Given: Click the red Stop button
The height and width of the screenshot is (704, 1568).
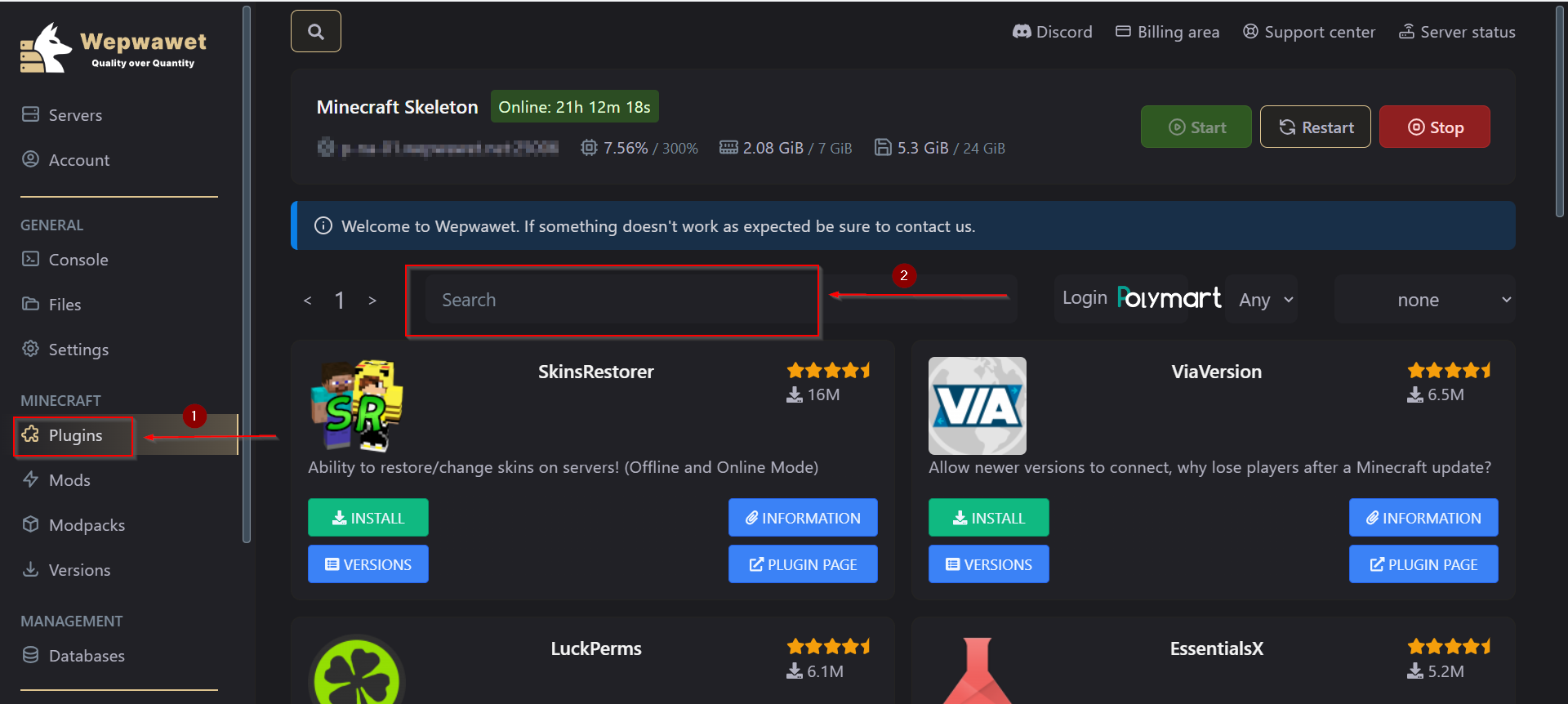Looking at the screenshot, I should tap(1435, 127).
